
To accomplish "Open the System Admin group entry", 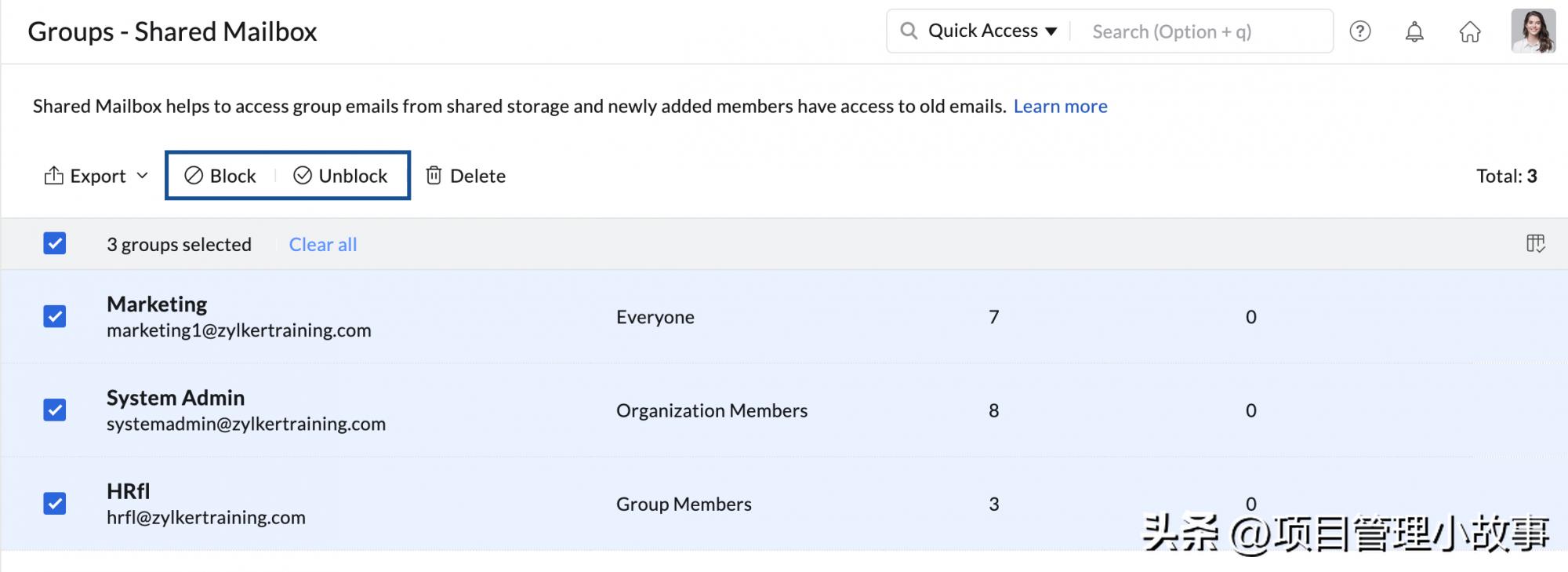I will point(176,398).
